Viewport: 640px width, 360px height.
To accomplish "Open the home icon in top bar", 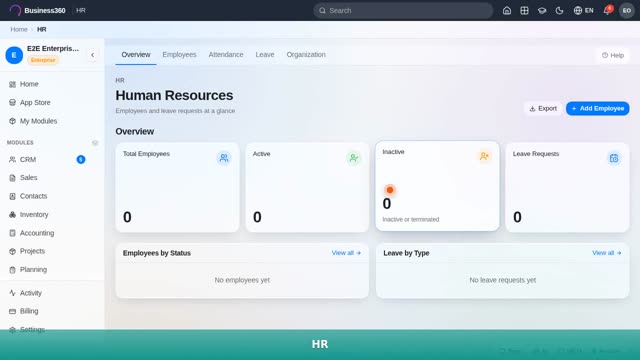I will click(507, 11).
